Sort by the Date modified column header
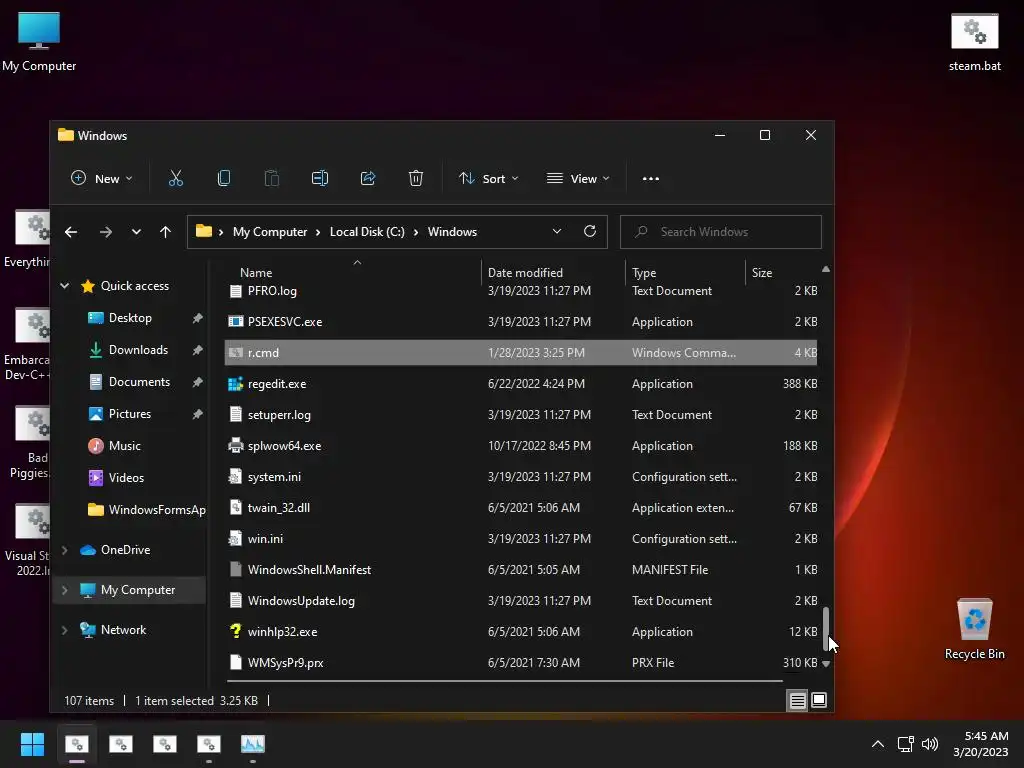Image resolution: width=1024 pixels, height=768 pixels. click(525, 272)
